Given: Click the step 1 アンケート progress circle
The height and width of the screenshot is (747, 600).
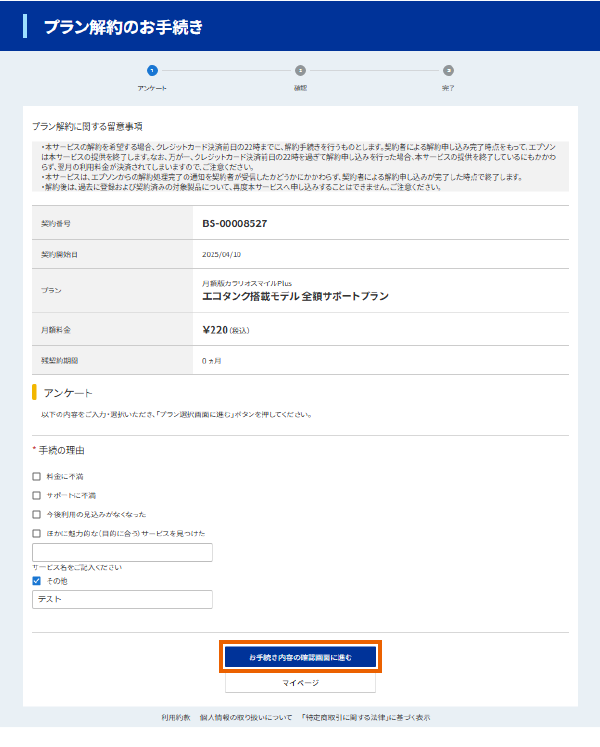Looking at the screenshot, I should (x=152, y=71).
